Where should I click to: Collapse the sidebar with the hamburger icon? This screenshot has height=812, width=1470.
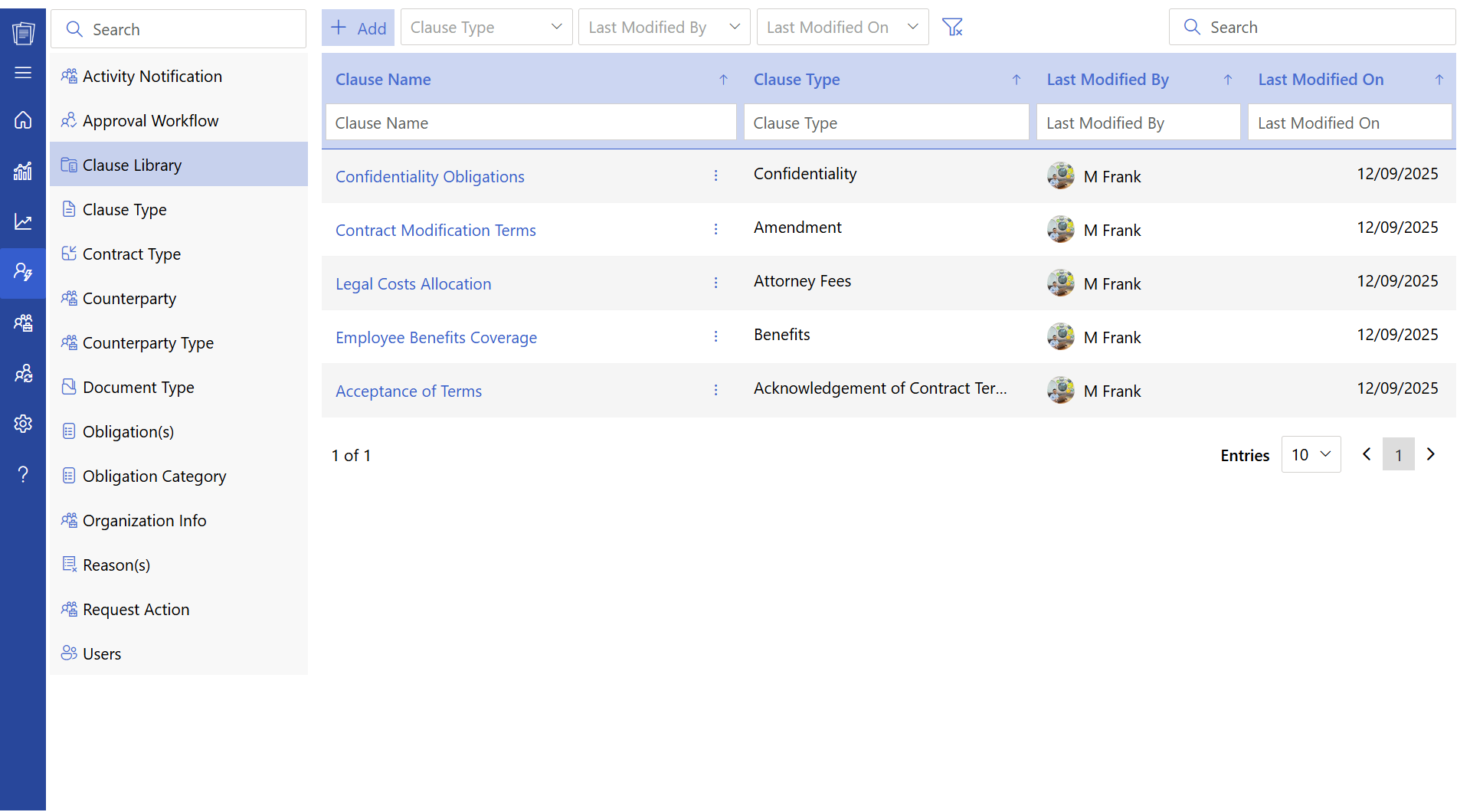coord(23,73)
